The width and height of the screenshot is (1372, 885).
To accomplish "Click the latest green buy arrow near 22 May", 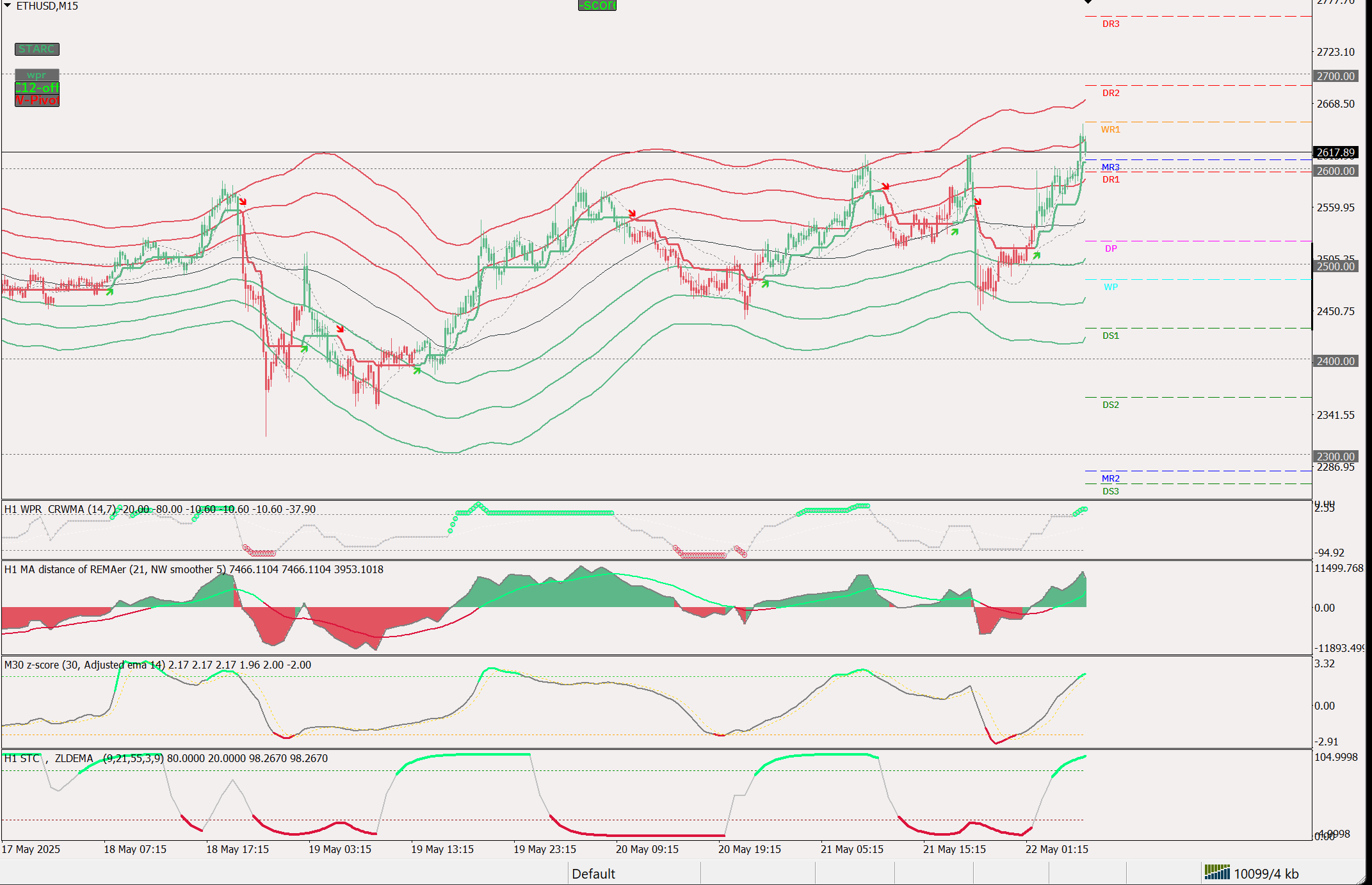I will pos(1037,256).
